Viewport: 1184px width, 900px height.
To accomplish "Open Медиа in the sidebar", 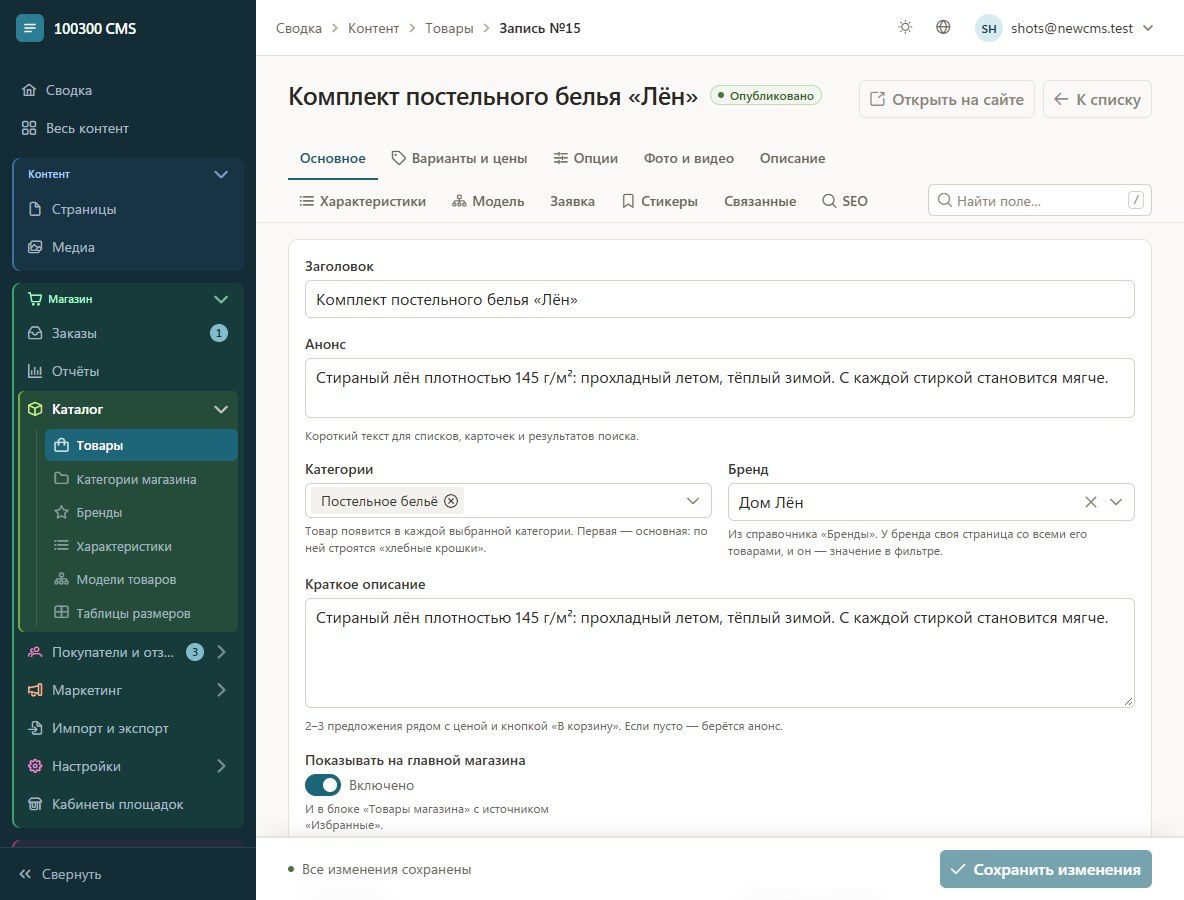I will tap(129, 247).
